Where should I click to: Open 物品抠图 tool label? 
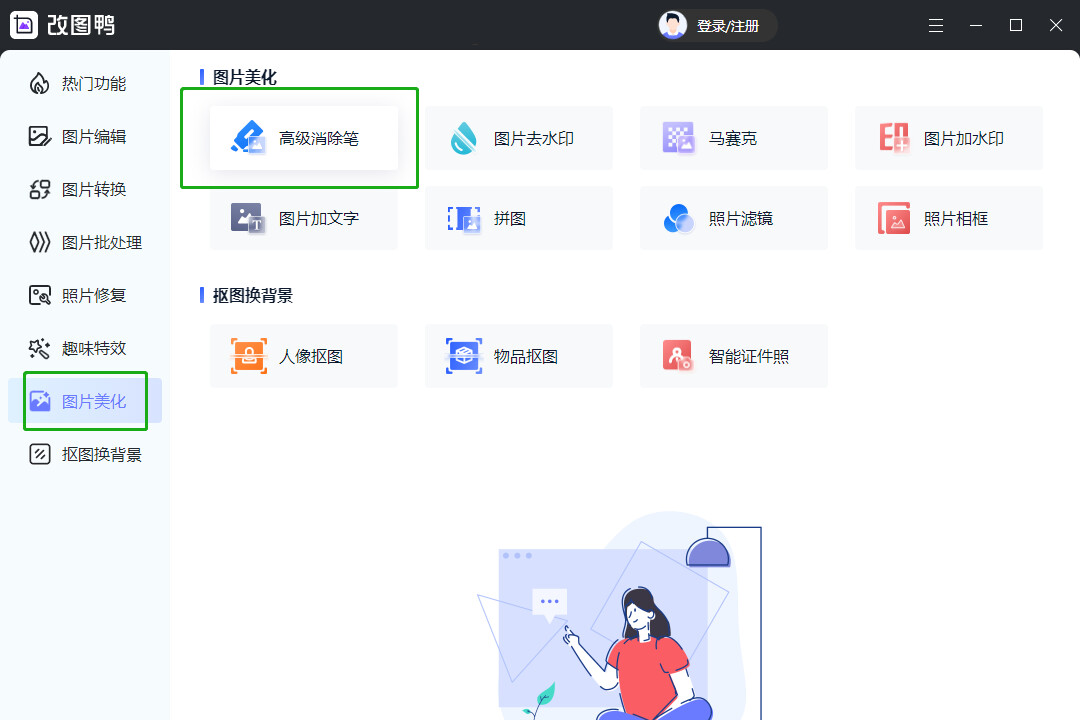pyautogui.click(x=526, y=356)
